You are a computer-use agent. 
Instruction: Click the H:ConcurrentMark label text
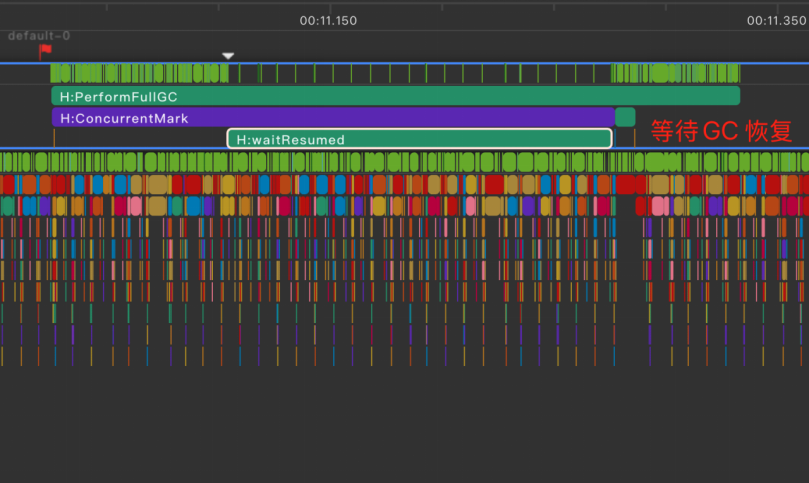pos(124,118)
